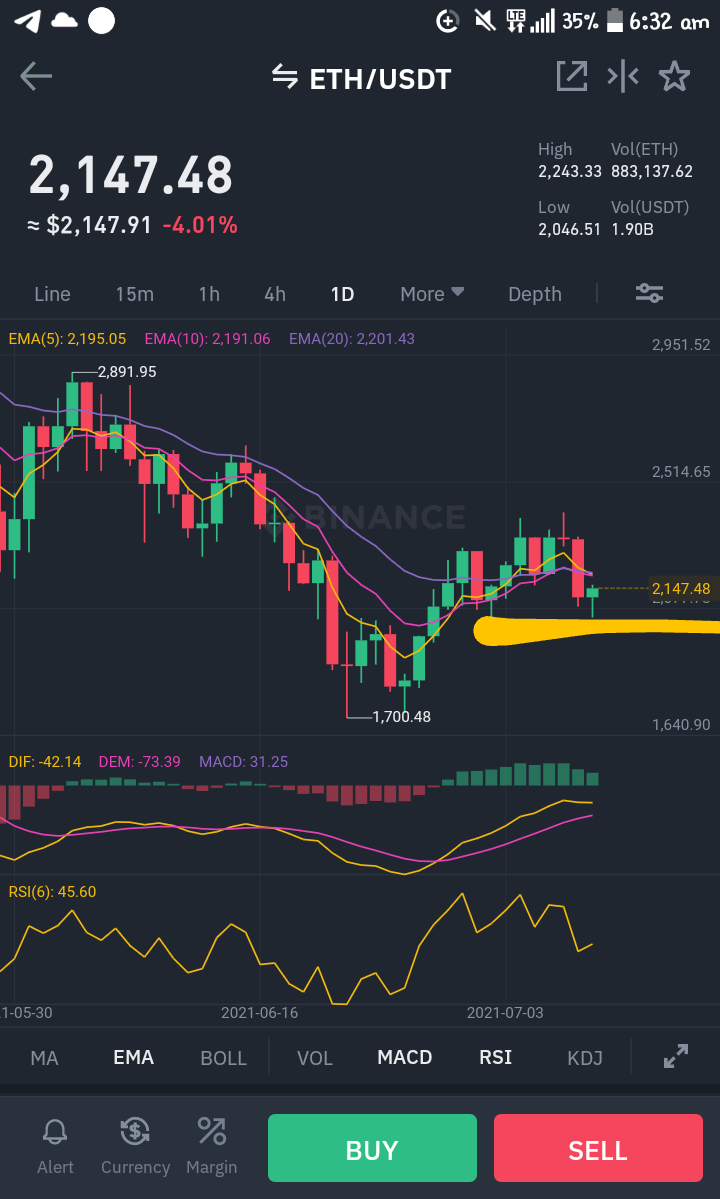Click the 2,147.48 price marker on chart
Screen dimensions: 720x1199
(680, 588)
